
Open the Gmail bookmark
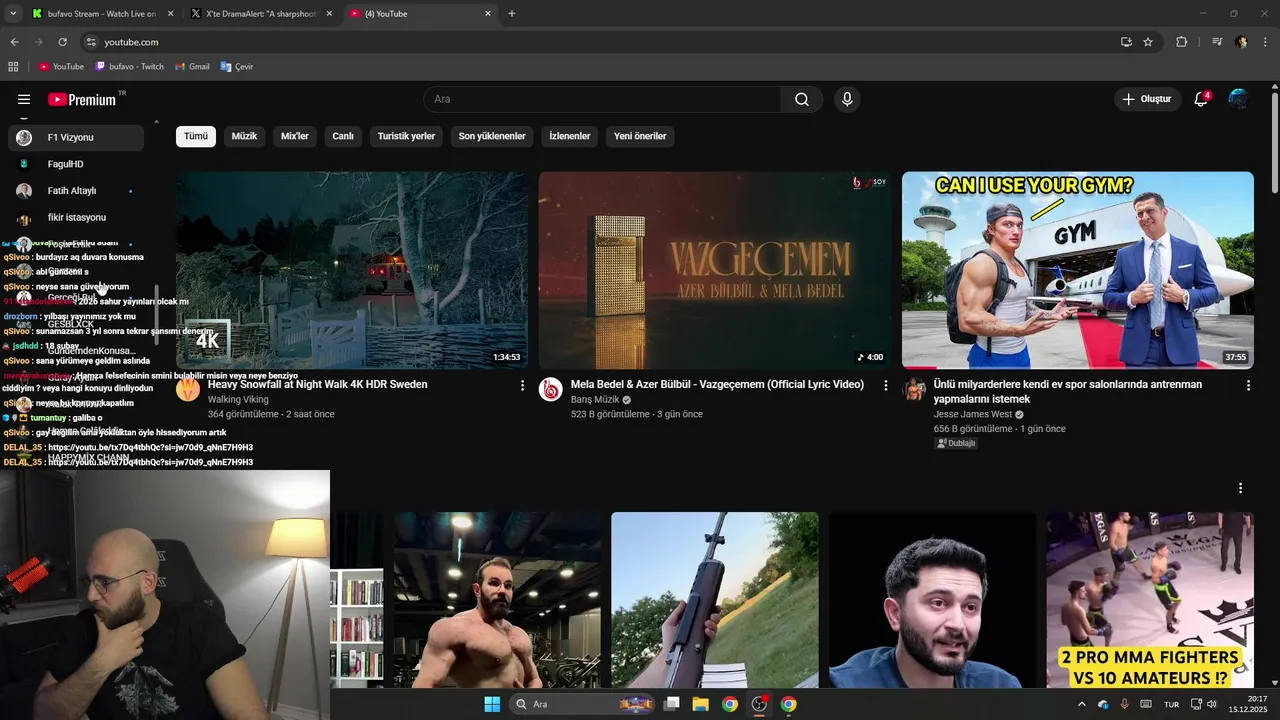(x=192, y=67)
